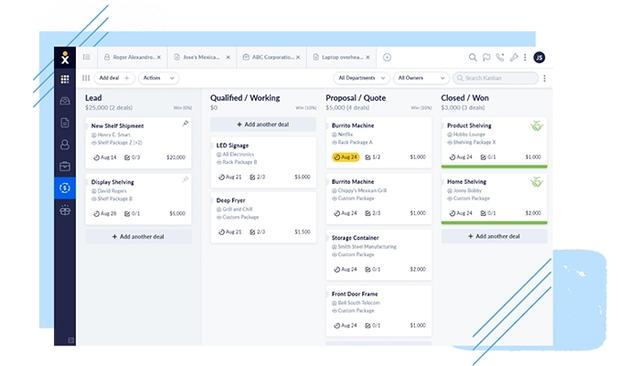Open the Storage Container deal card
Screen dimensions: 640x366
tap(379, 255)
